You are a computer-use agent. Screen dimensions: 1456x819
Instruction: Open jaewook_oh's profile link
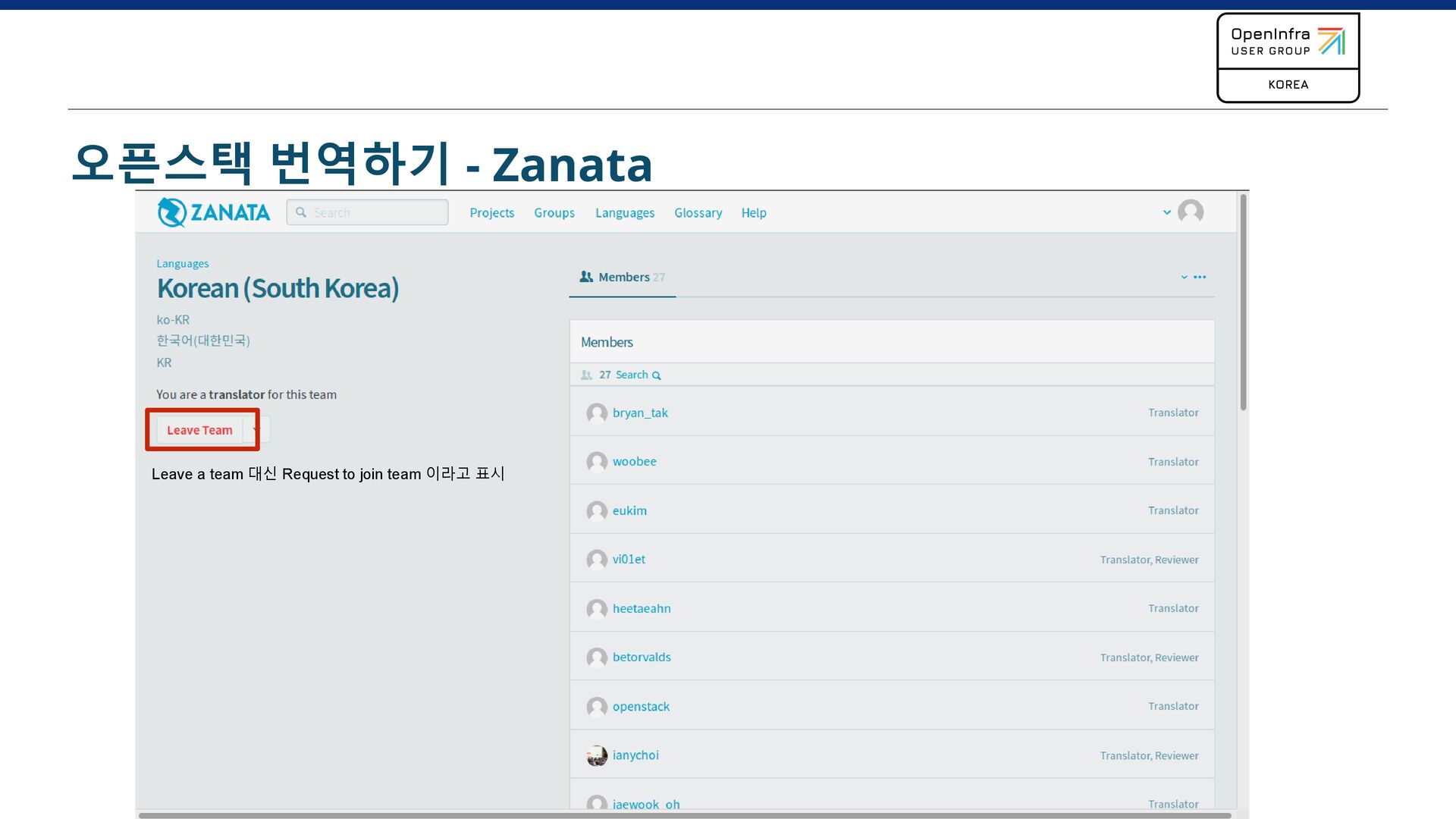646,804
